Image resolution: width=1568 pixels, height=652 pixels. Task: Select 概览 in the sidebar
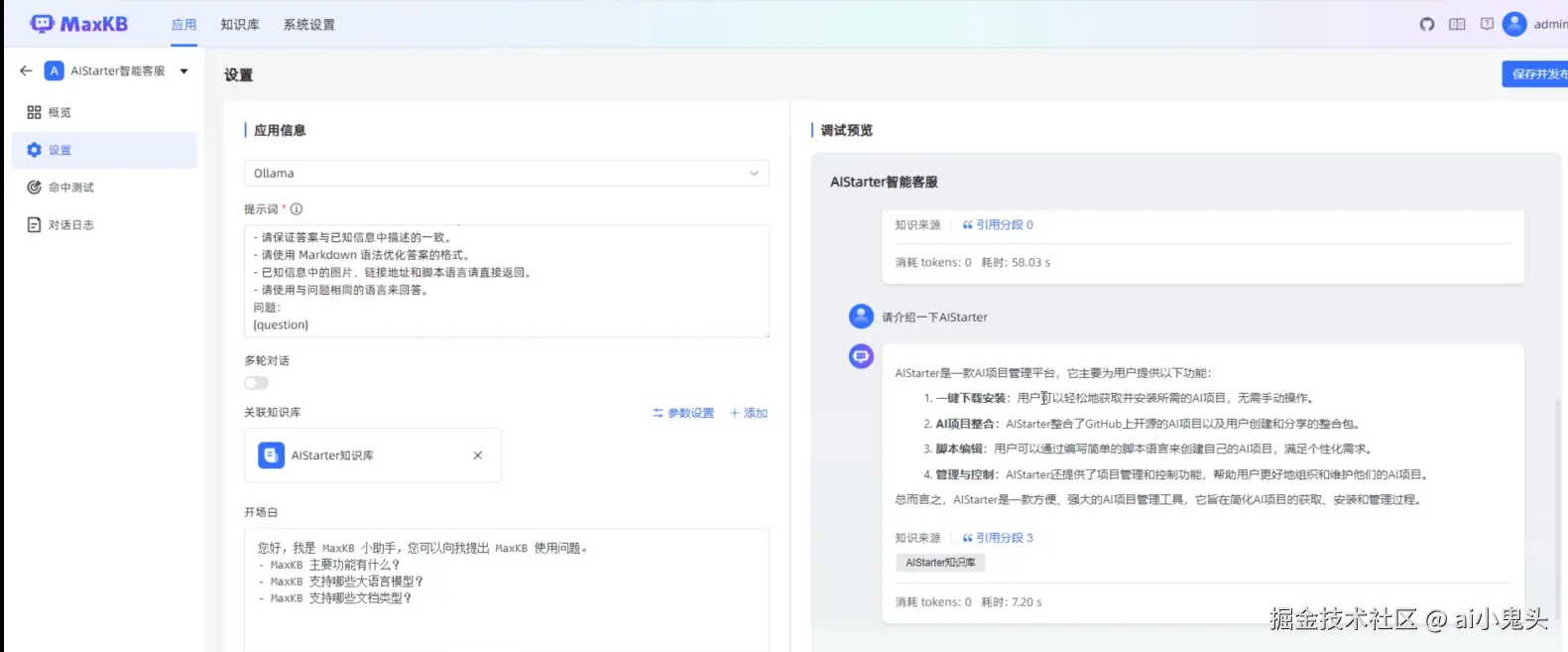104,112
